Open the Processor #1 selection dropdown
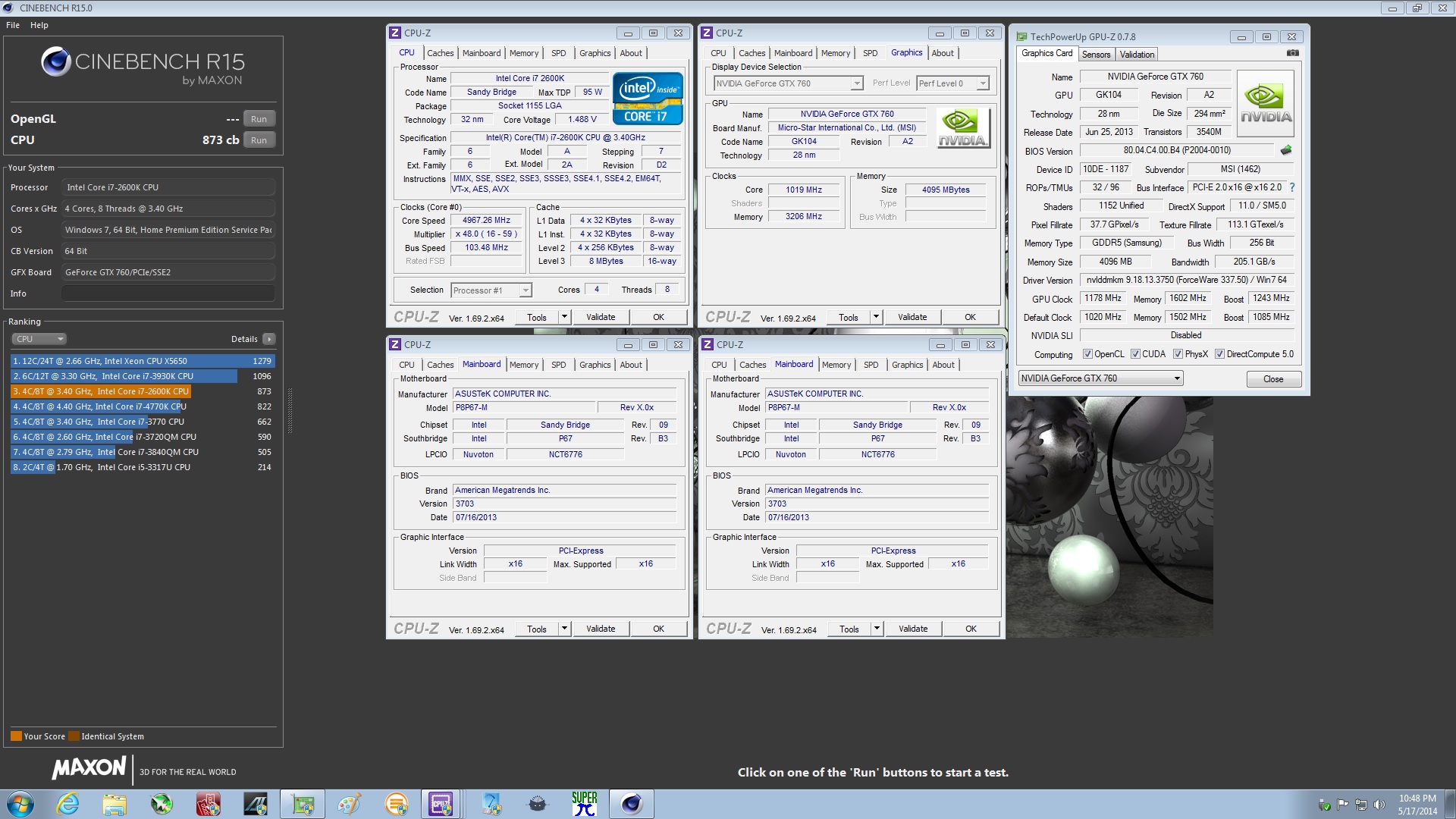The image size is (1456, 819). 491,290
